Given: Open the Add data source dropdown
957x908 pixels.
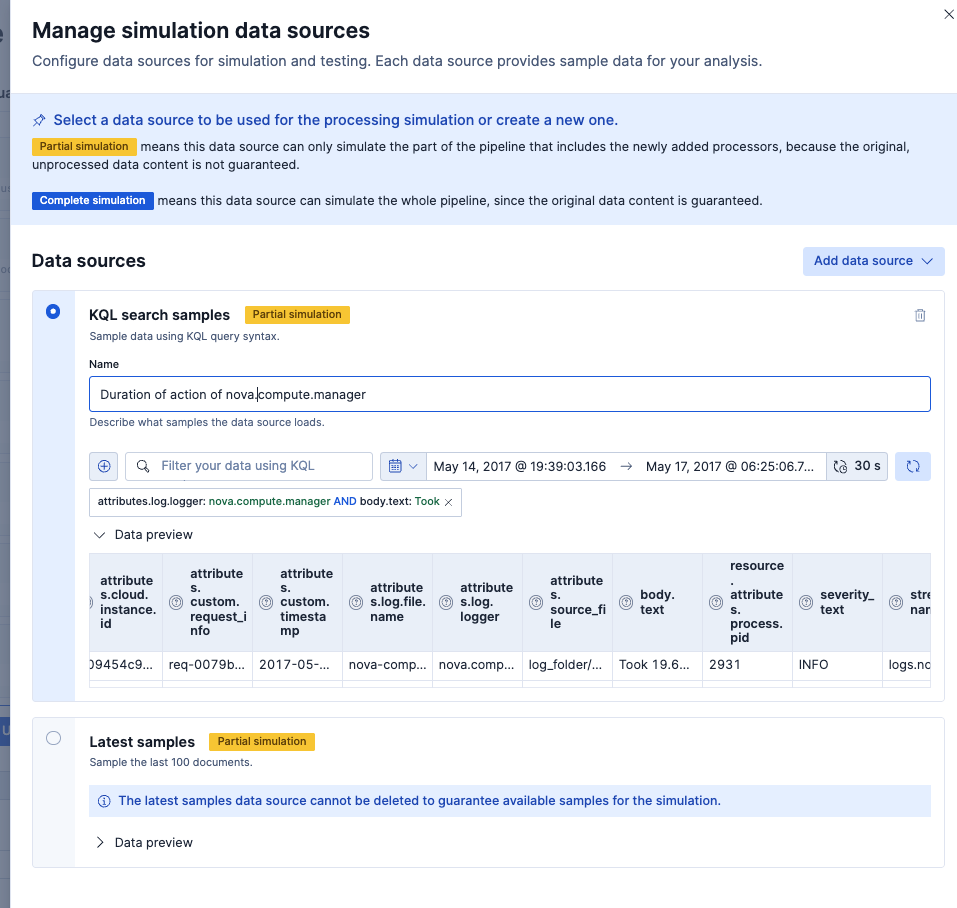Looking at the screenshot, I should coord(873,261).
